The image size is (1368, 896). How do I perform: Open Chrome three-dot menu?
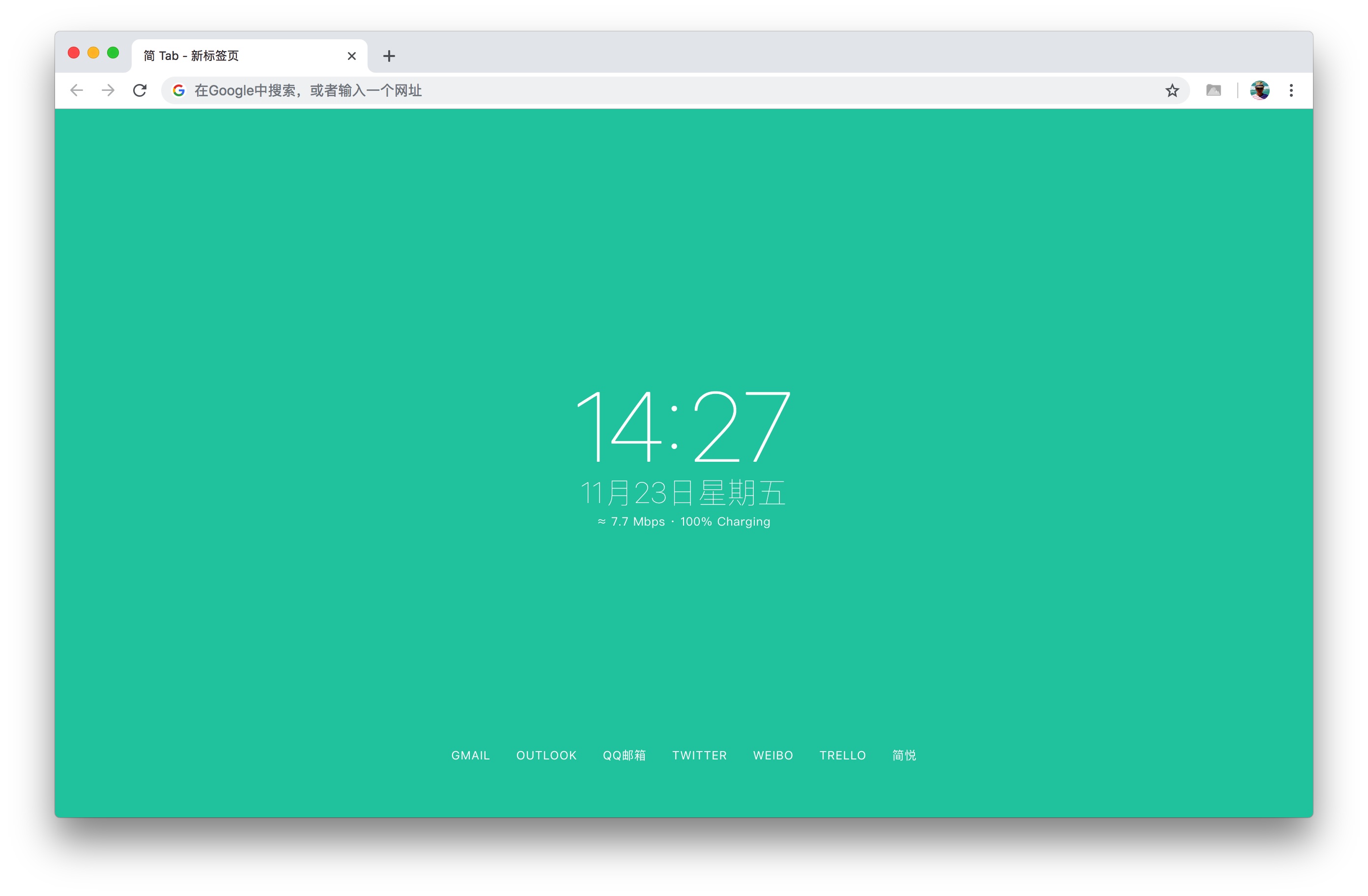click(x=1291, y=90)
